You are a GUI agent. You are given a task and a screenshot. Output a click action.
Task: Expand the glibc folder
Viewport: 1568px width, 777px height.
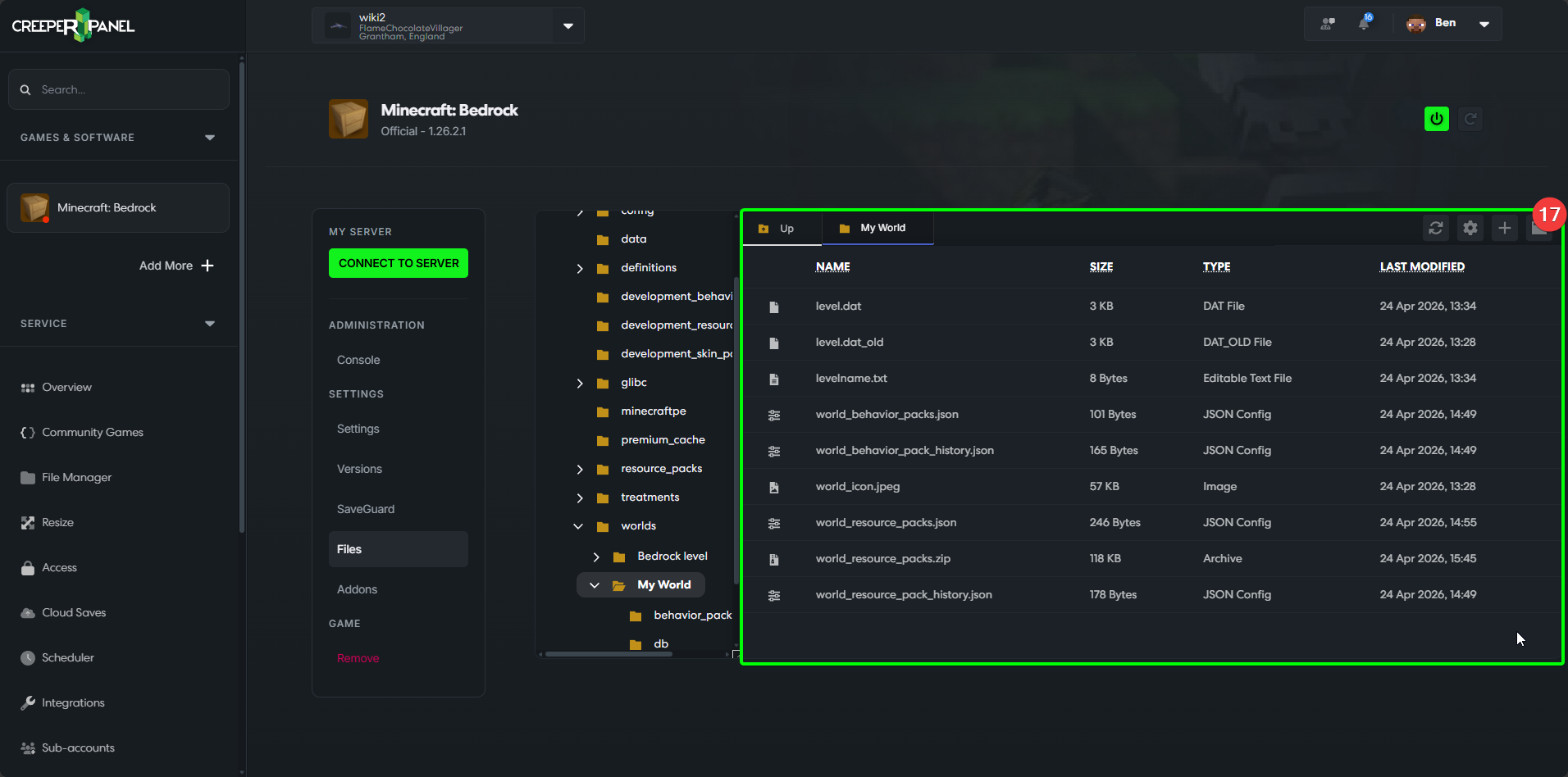[580, 383]
